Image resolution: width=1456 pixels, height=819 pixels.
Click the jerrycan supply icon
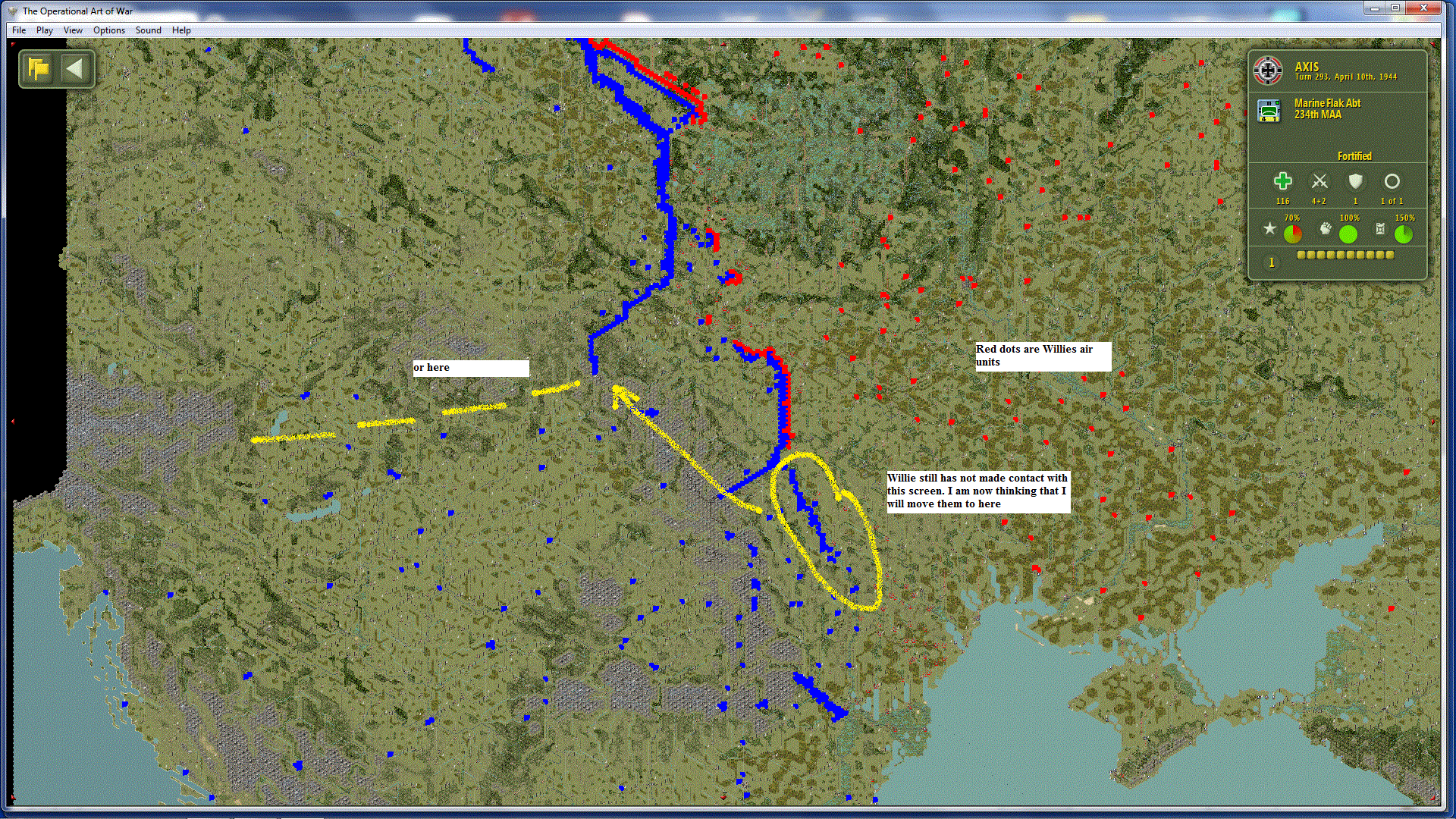tap(1380, 229)
